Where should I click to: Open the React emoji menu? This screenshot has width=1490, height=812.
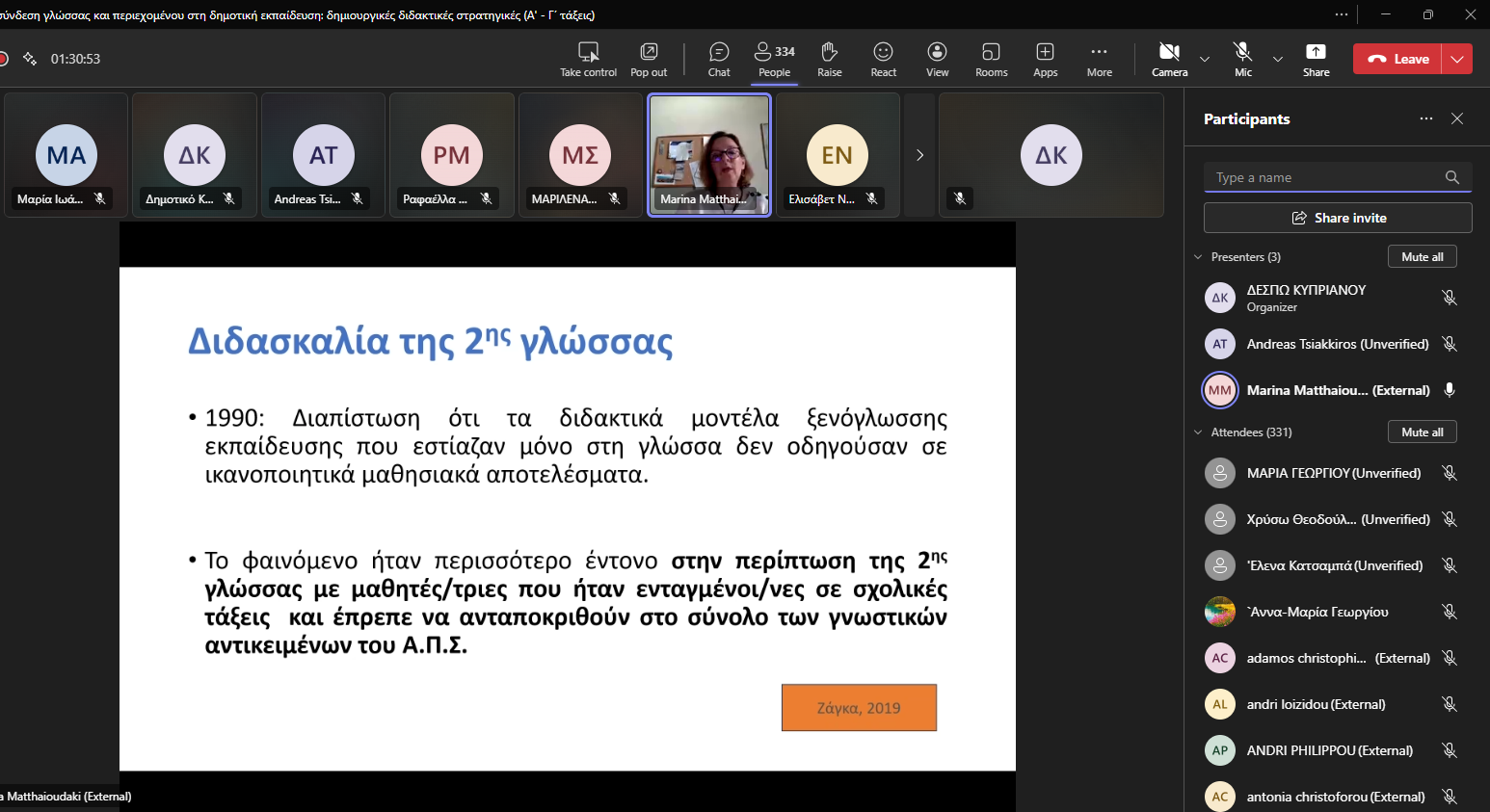coord(883,59)
